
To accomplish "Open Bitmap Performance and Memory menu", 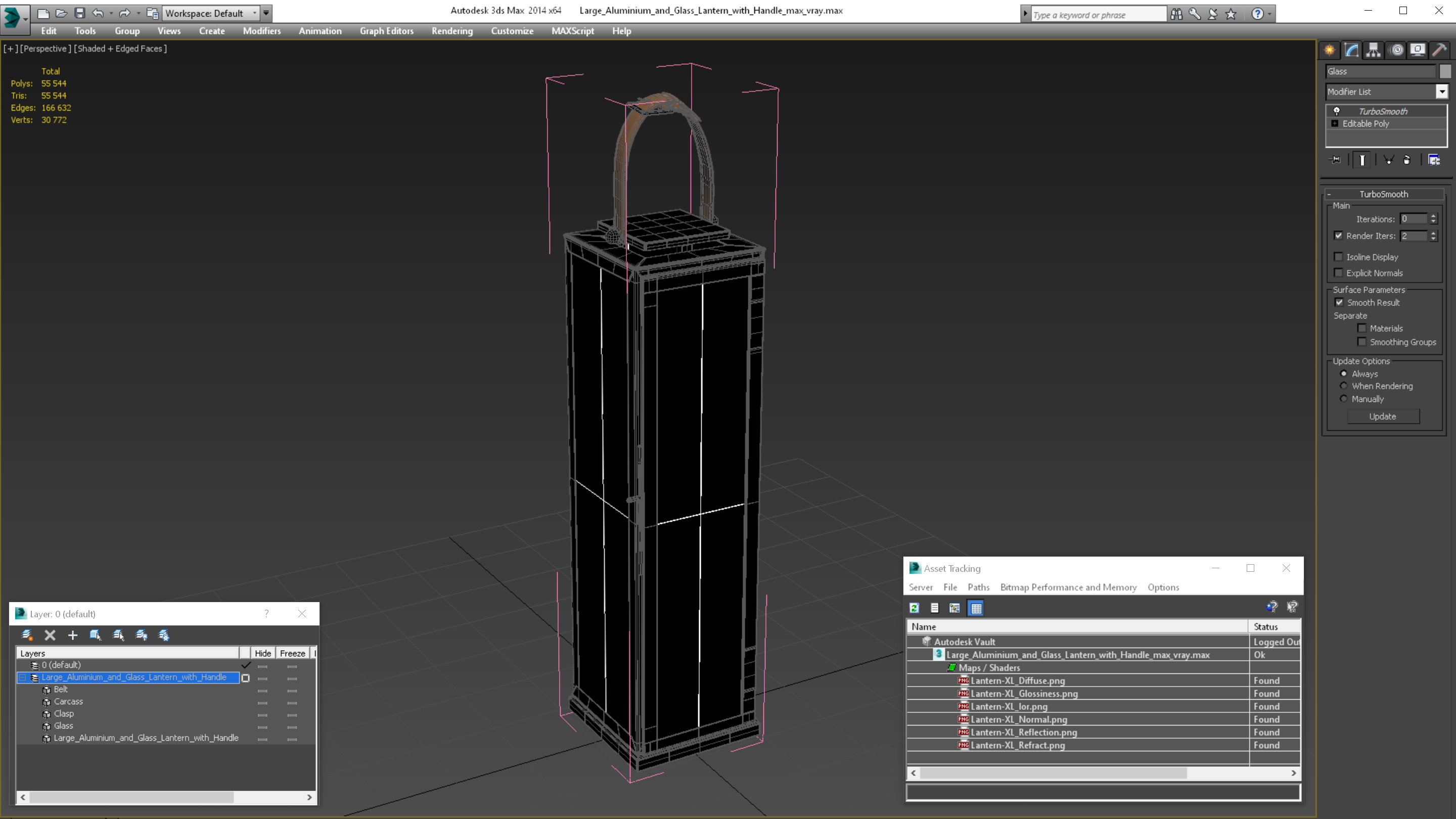I will coord(1068,587).
